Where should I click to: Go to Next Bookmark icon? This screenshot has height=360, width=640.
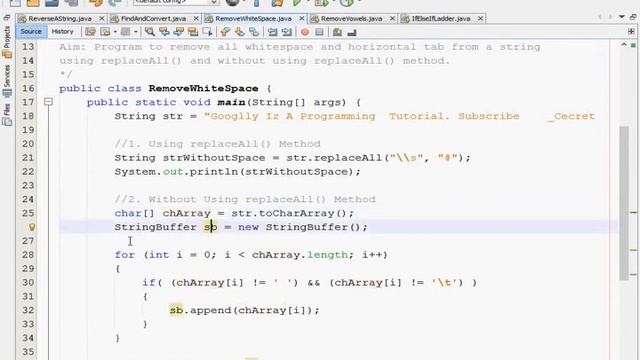pyautogui.click(x=240, y=32)
